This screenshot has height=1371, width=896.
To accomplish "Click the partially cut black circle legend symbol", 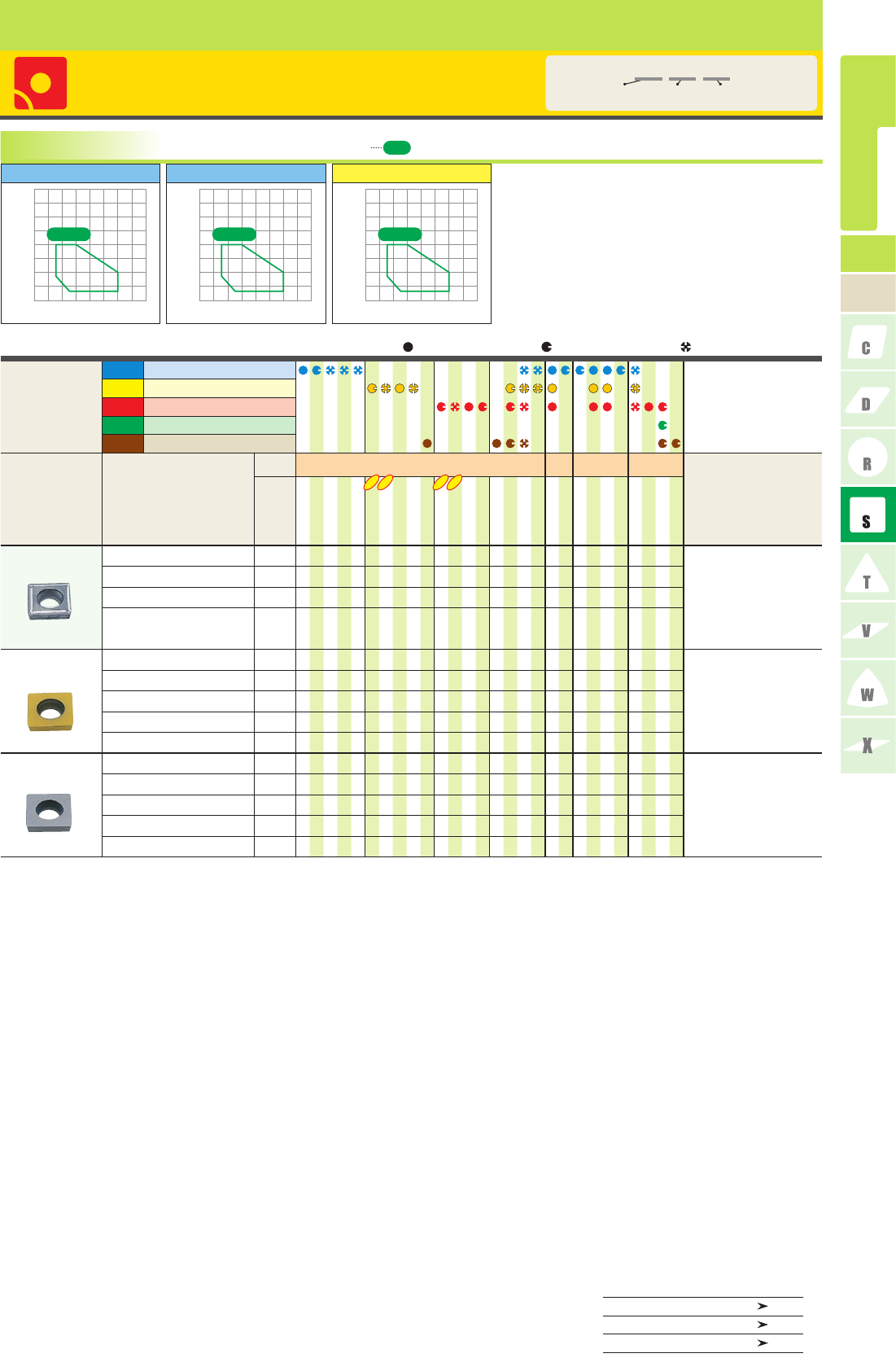I will [x=547, y=347].
